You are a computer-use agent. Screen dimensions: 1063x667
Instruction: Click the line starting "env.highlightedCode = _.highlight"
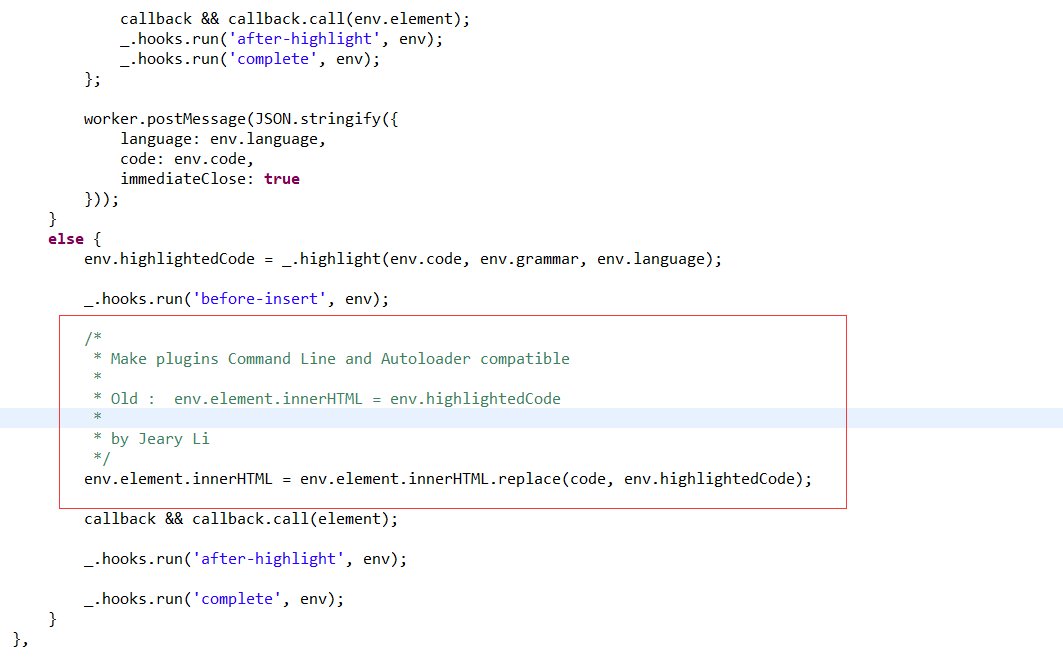click(x=403, y=259)
